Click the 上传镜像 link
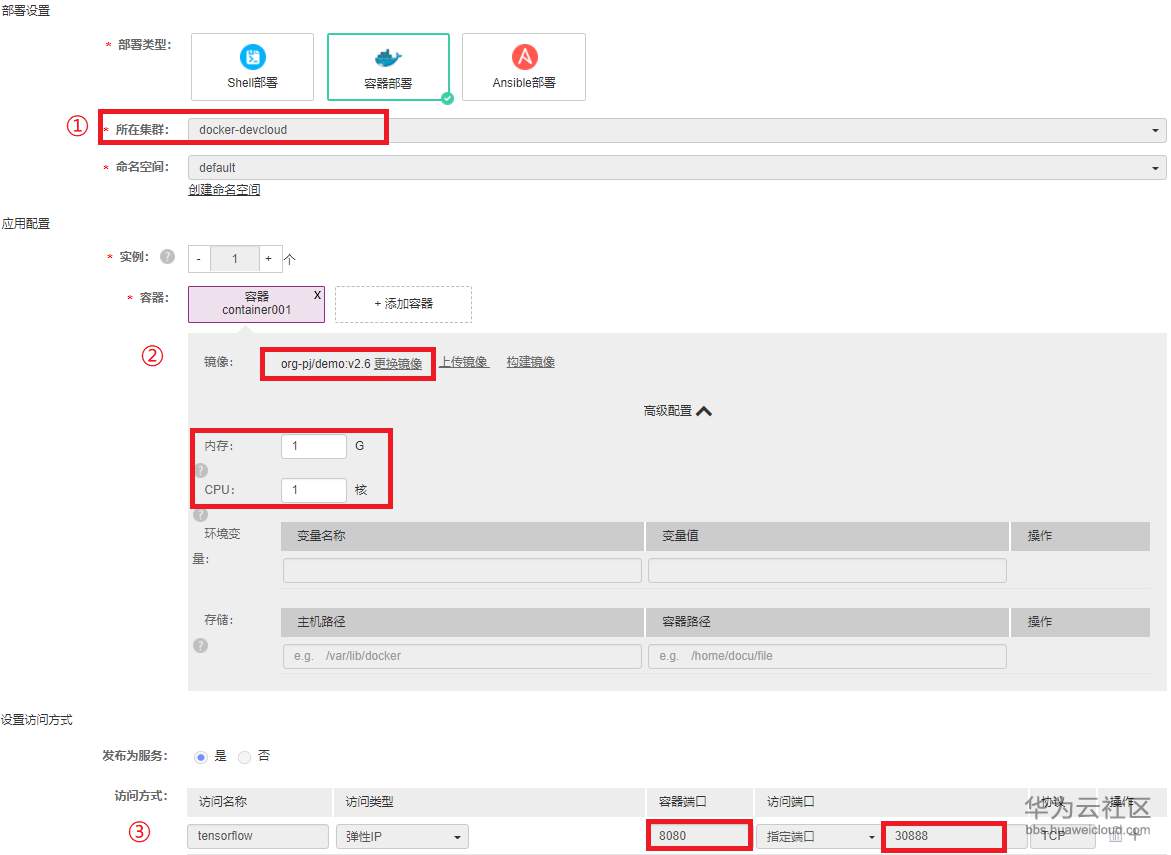 (x=463, y=361)
